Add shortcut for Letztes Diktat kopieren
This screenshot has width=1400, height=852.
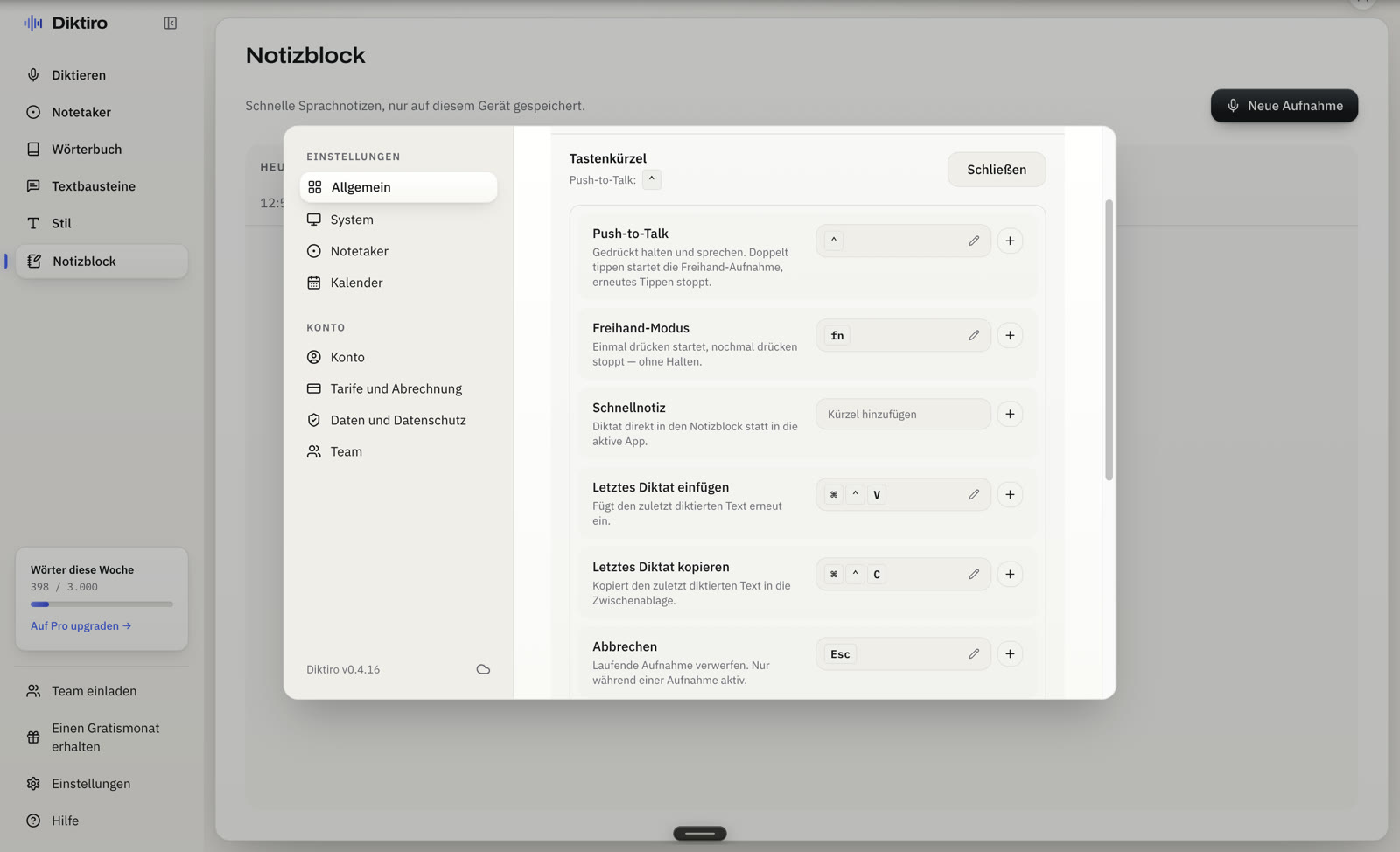(x=1010, y=574)
